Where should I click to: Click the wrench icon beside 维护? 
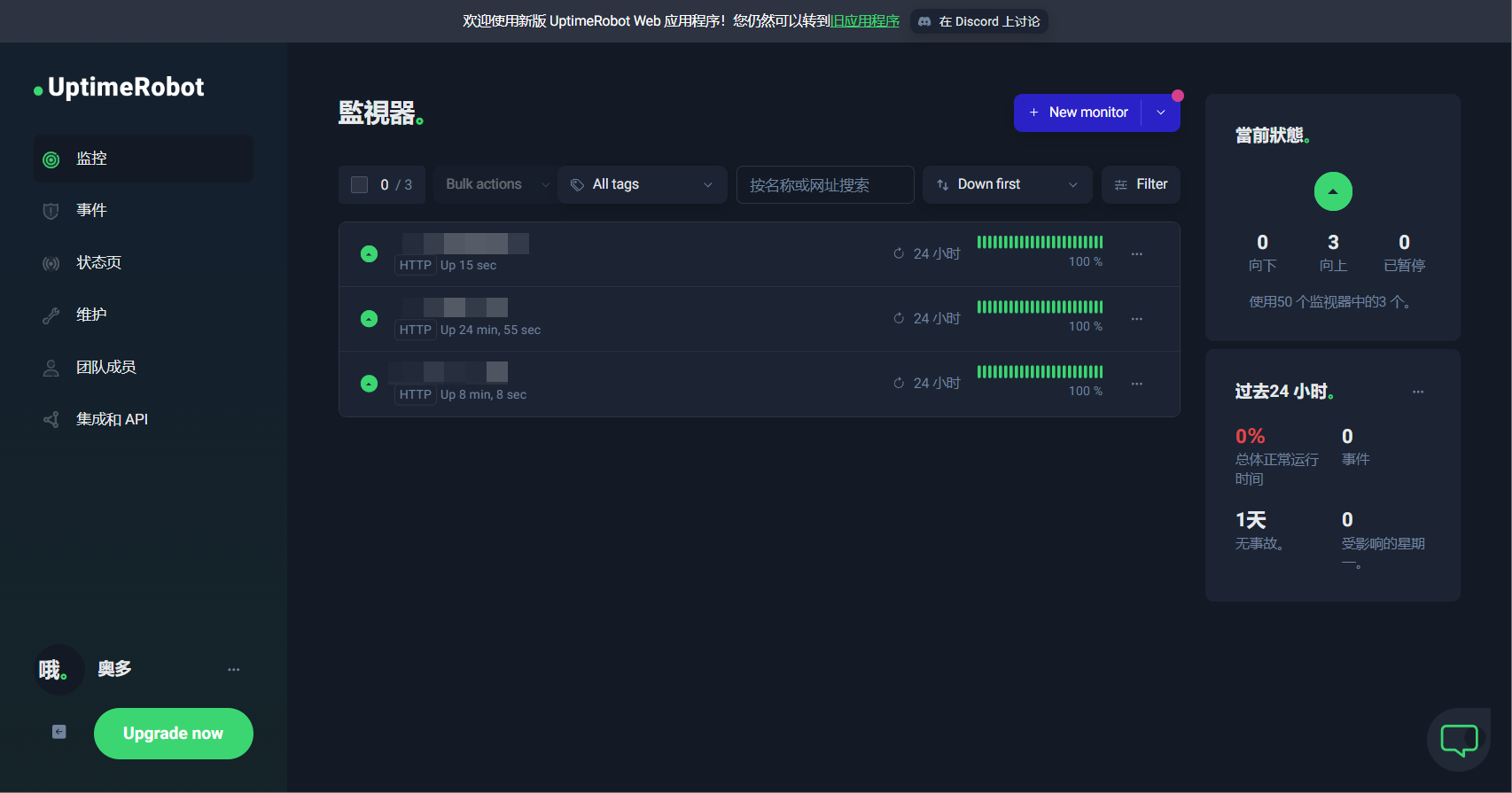[51, 315]
